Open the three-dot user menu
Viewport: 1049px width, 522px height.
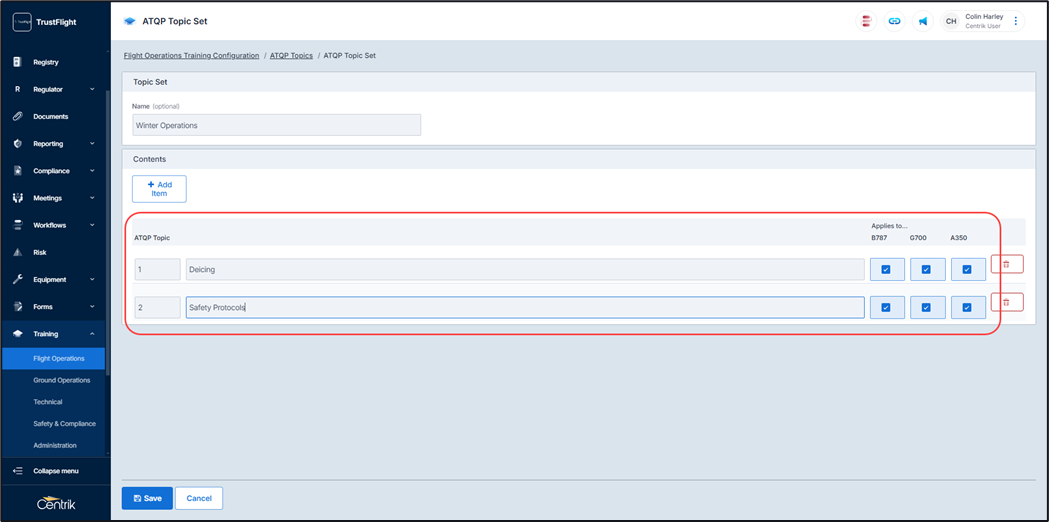point(1015,21)
